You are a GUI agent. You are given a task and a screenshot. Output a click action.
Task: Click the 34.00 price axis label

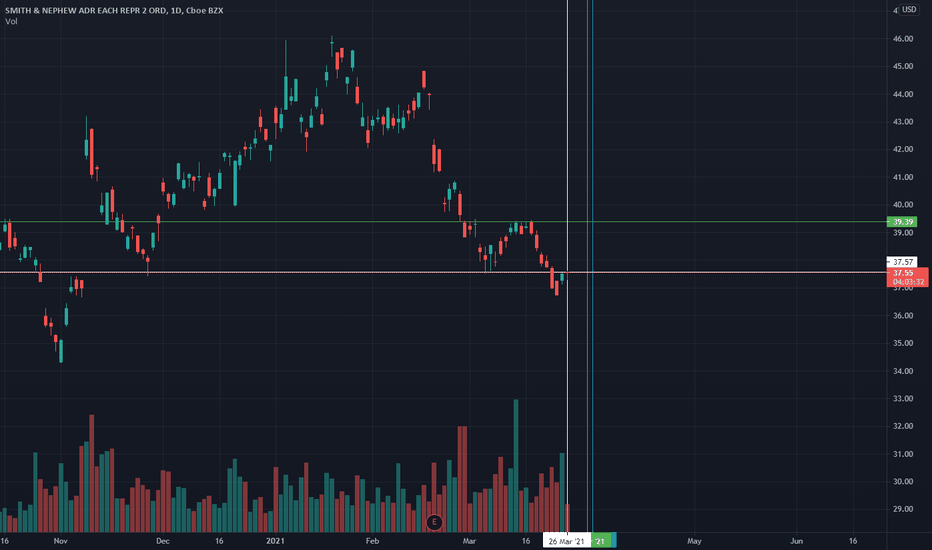click(x=903, y=371)
